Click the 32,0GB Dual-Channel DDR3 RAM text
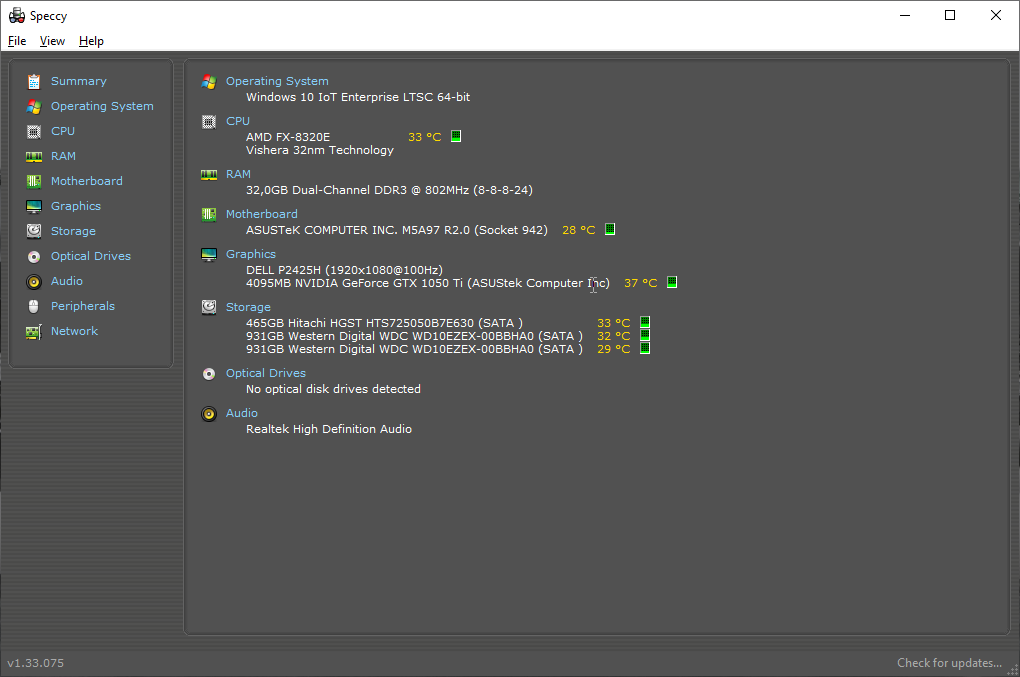This screenshot has height=677, width=1020. click(x=389, y=190)
